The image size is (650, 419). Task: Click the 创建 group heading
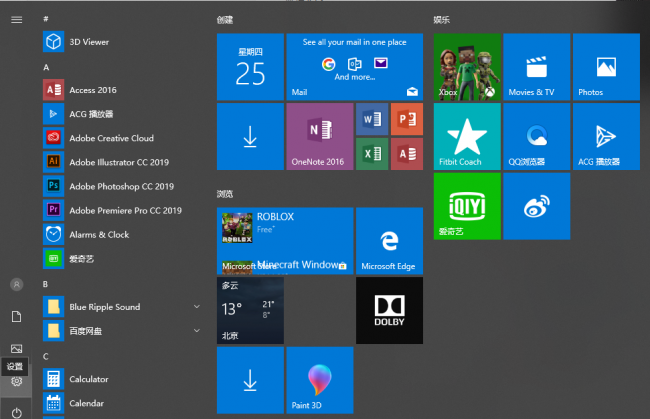coord(225,19)
